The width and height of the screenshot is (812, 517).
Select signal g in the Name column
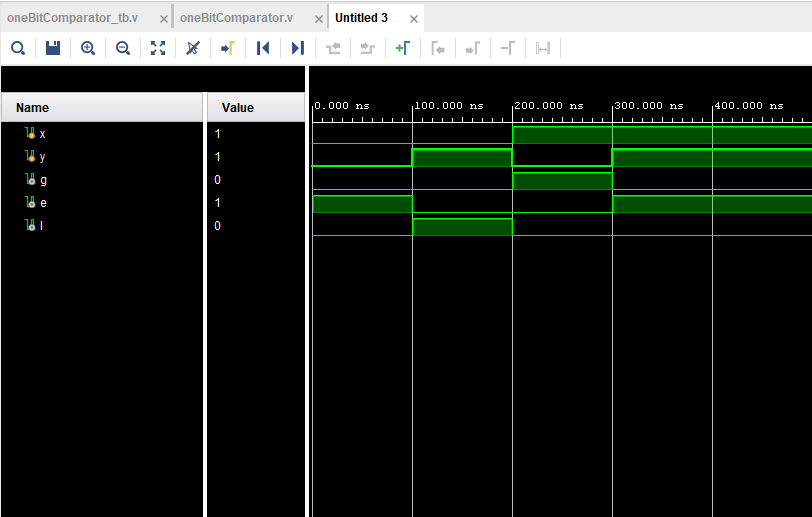pyautogui.click(x=42, y=180)
